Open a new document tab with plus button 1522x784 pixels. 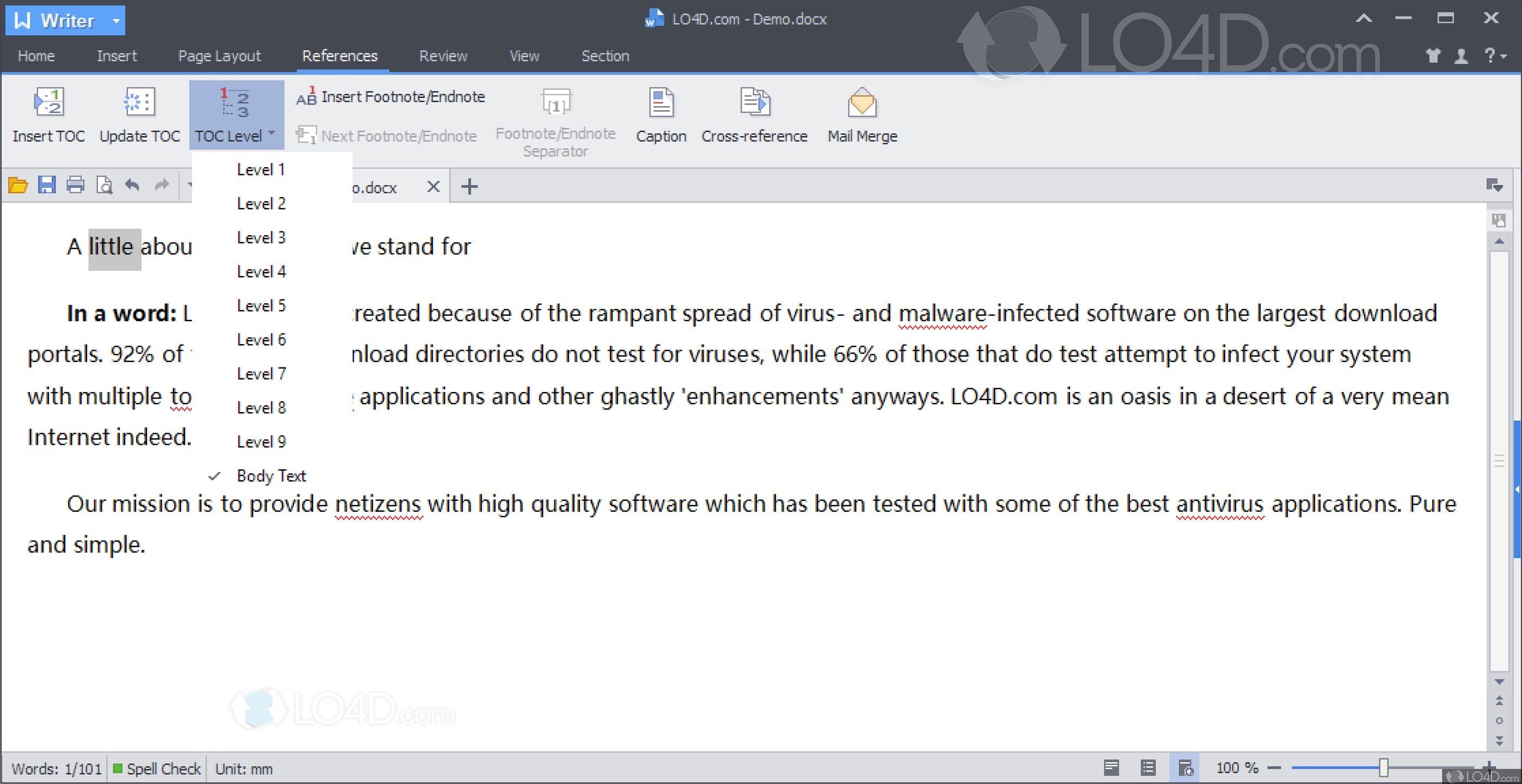pyautogui.click(x=469, y=186)
